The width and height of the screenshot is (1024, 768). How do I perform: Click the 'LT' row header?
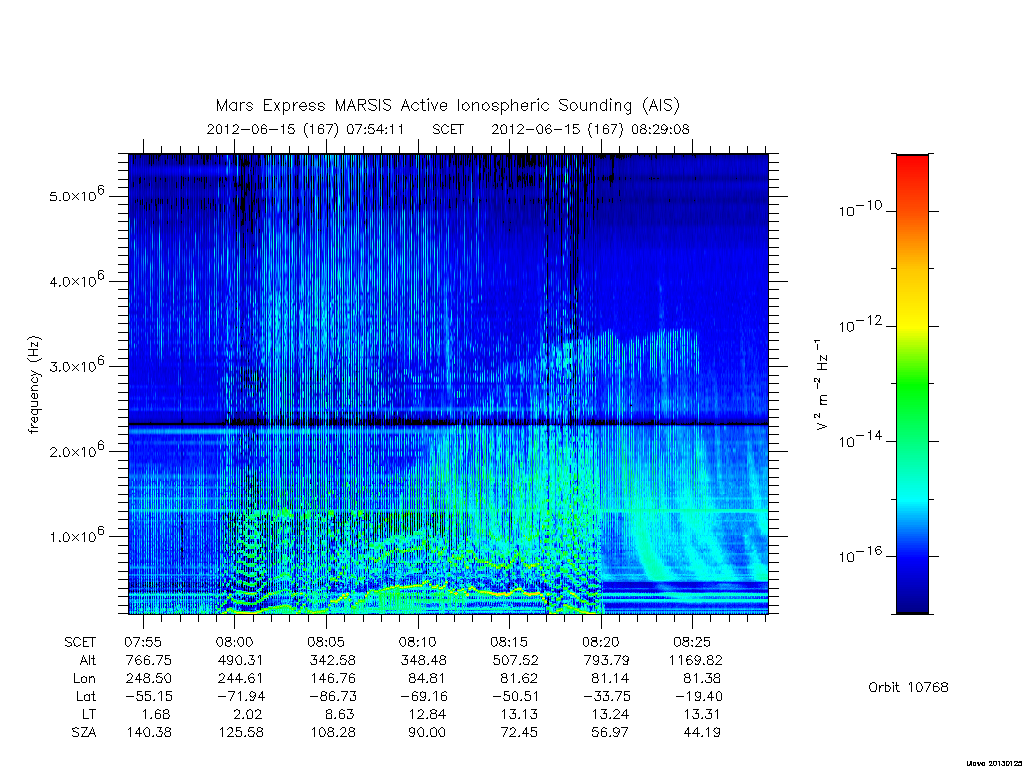[x=89, y=714]
